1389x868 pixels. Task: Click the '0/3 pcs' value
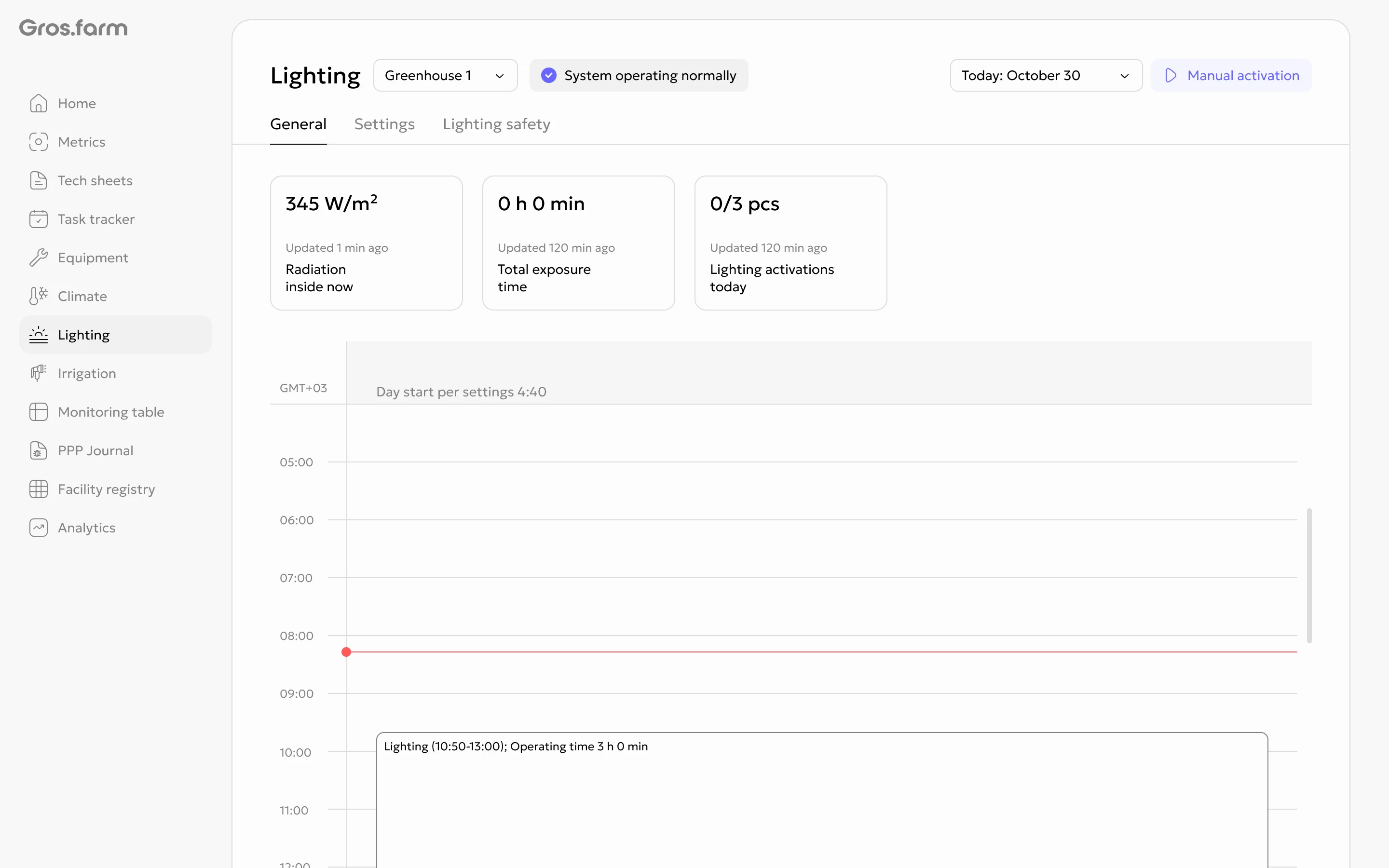tap(745, 204)
